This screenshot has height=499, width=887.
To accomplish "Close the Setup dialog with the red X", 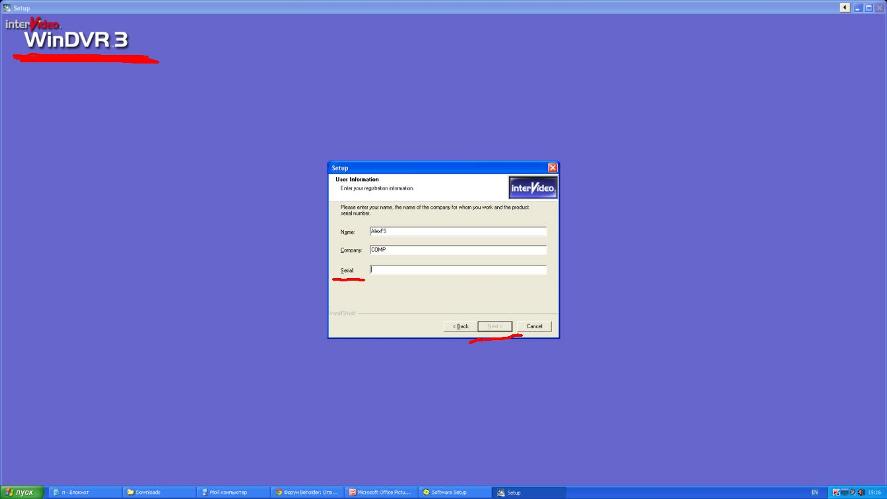I will pyautogui.click(x=552, y=167).
